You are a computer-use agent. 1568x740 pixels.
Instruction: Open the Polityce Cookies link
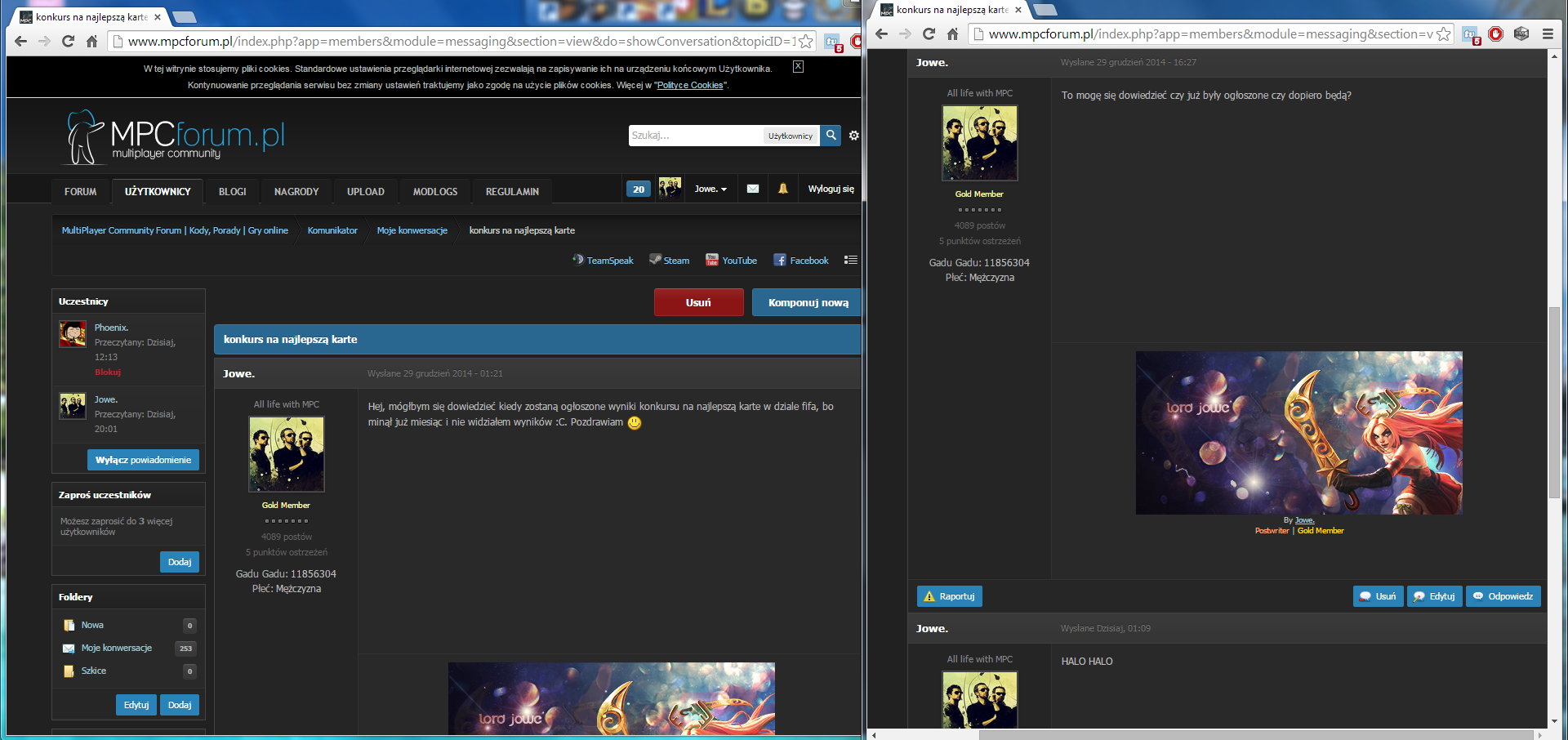pyautogui.click(x=690, y=85)
